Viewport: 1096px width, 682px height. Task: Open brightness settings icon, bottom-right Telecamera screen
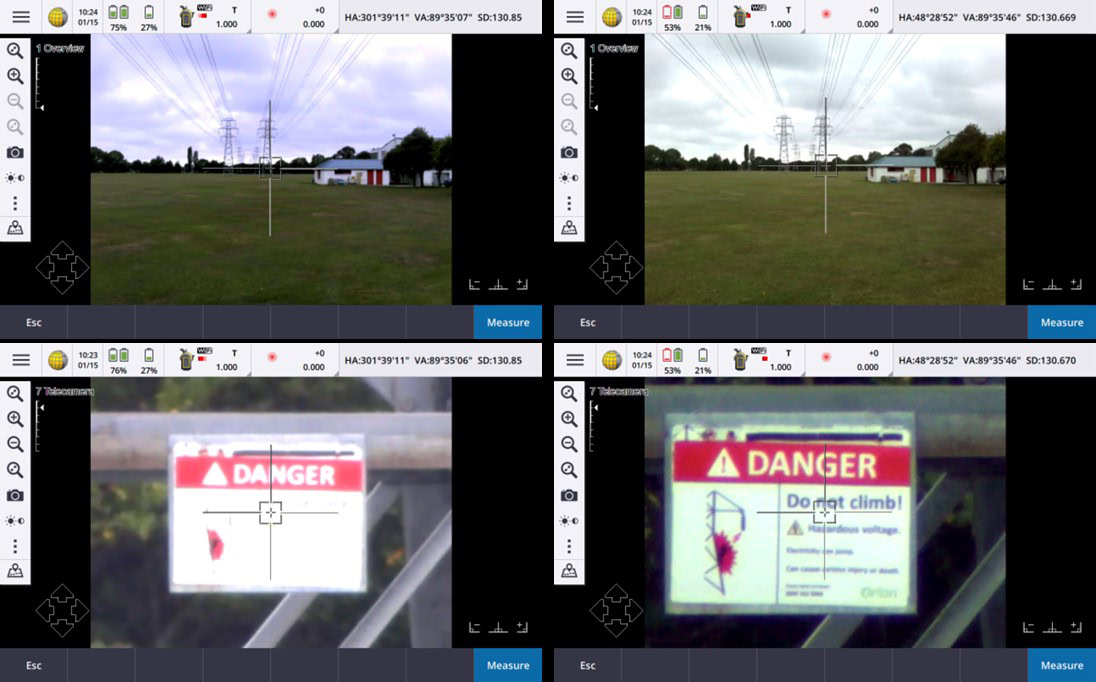[569, 521]
